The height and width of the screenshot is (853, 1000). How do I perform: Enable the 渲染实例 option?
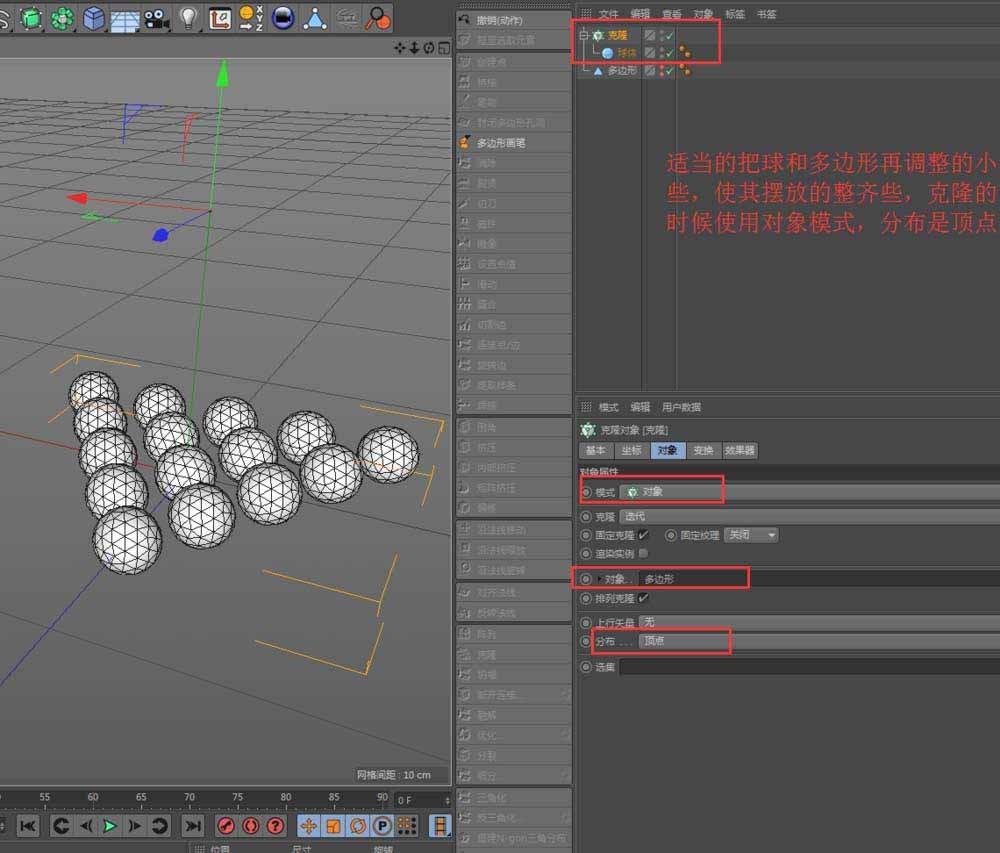click(x=643, y=554)
